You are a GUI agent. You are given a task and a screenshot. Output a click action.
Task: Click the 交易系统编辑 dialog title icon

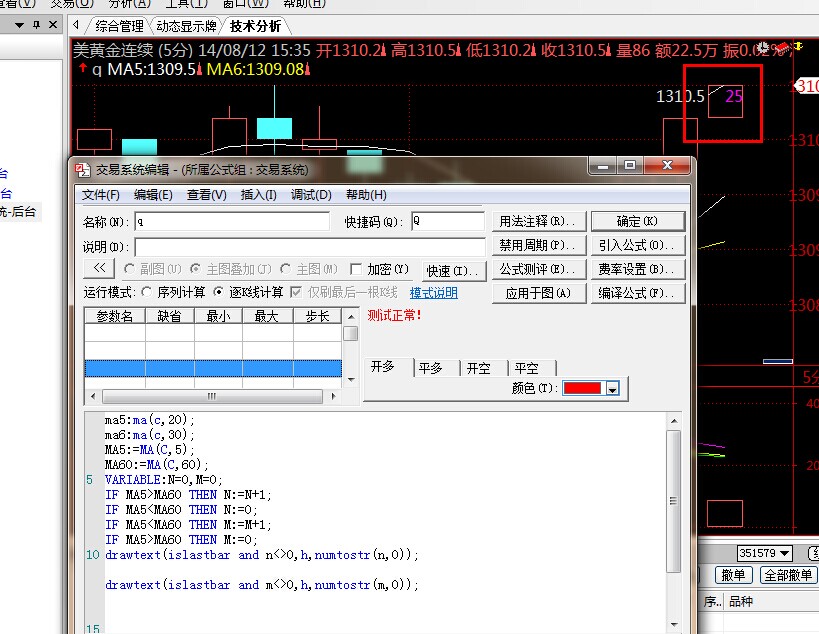83,170
